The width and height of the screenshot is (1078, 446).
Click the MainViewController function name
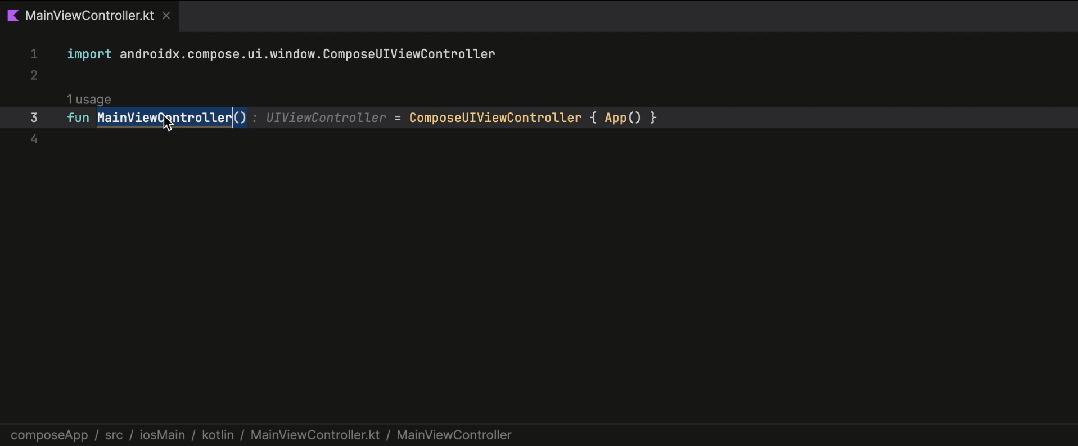coord(164,118)
